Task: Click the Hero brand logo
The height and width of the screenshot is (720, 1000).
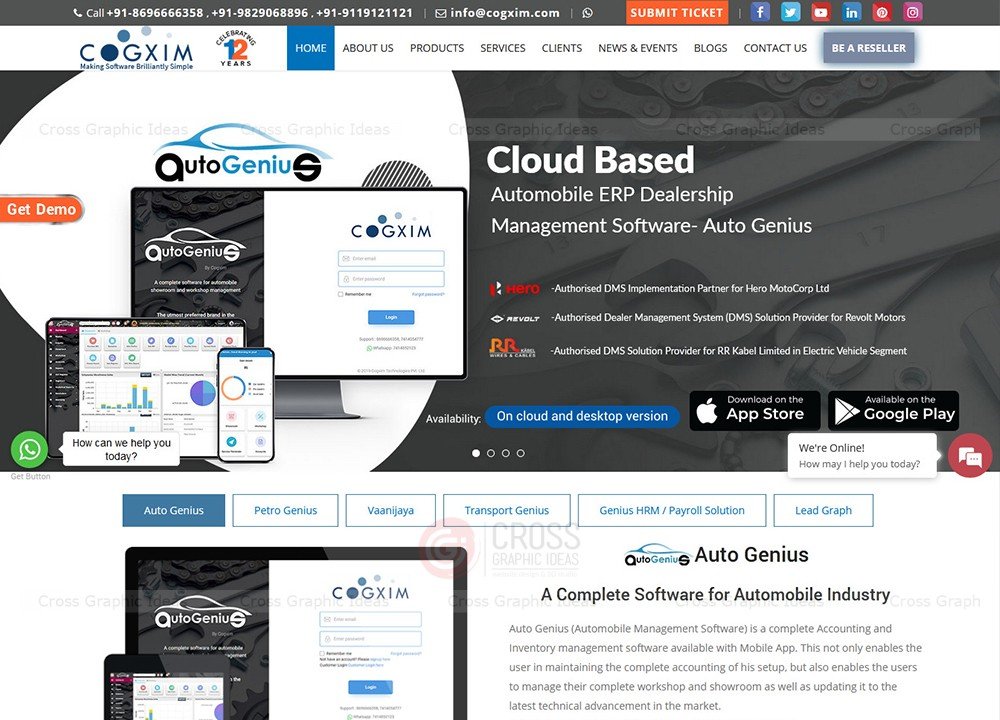Action: [x=515, y=289]
